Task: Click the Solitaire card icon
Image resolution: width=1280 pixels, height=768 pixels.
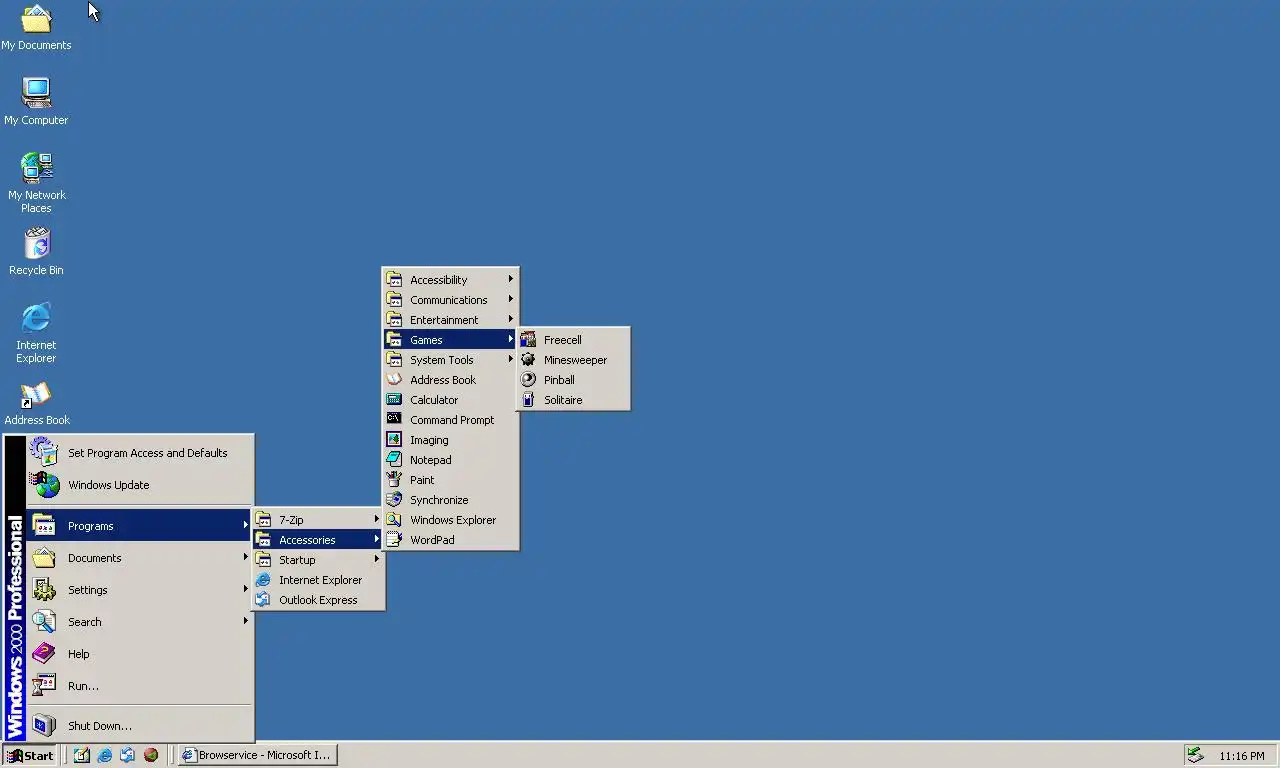Action: point(528,400)
